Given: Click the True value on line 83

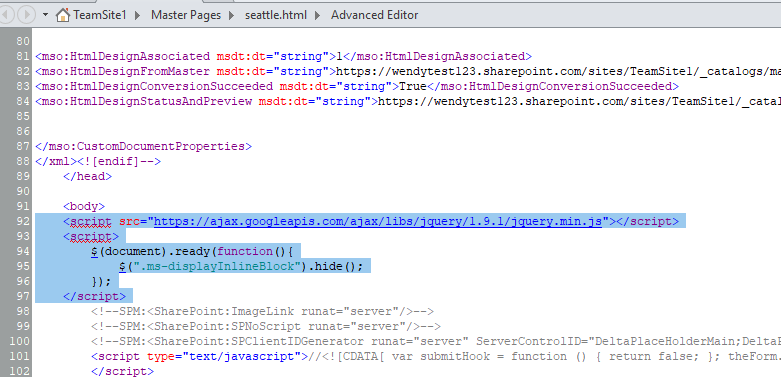Looking at the screenshot, I should [x=413, y=86].
